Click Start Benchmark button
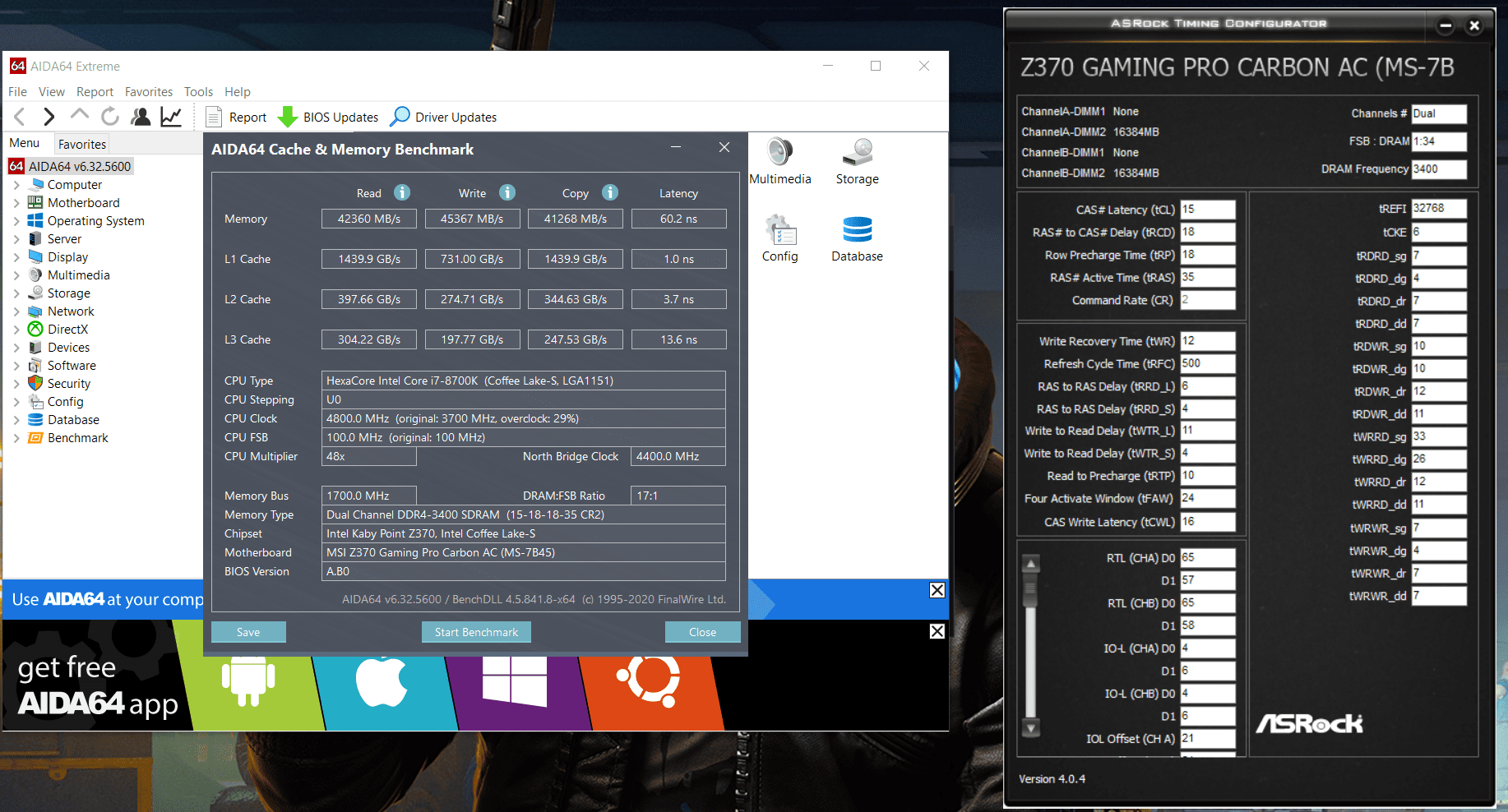This screenshot has width=1508, height=812. [476, 632]
